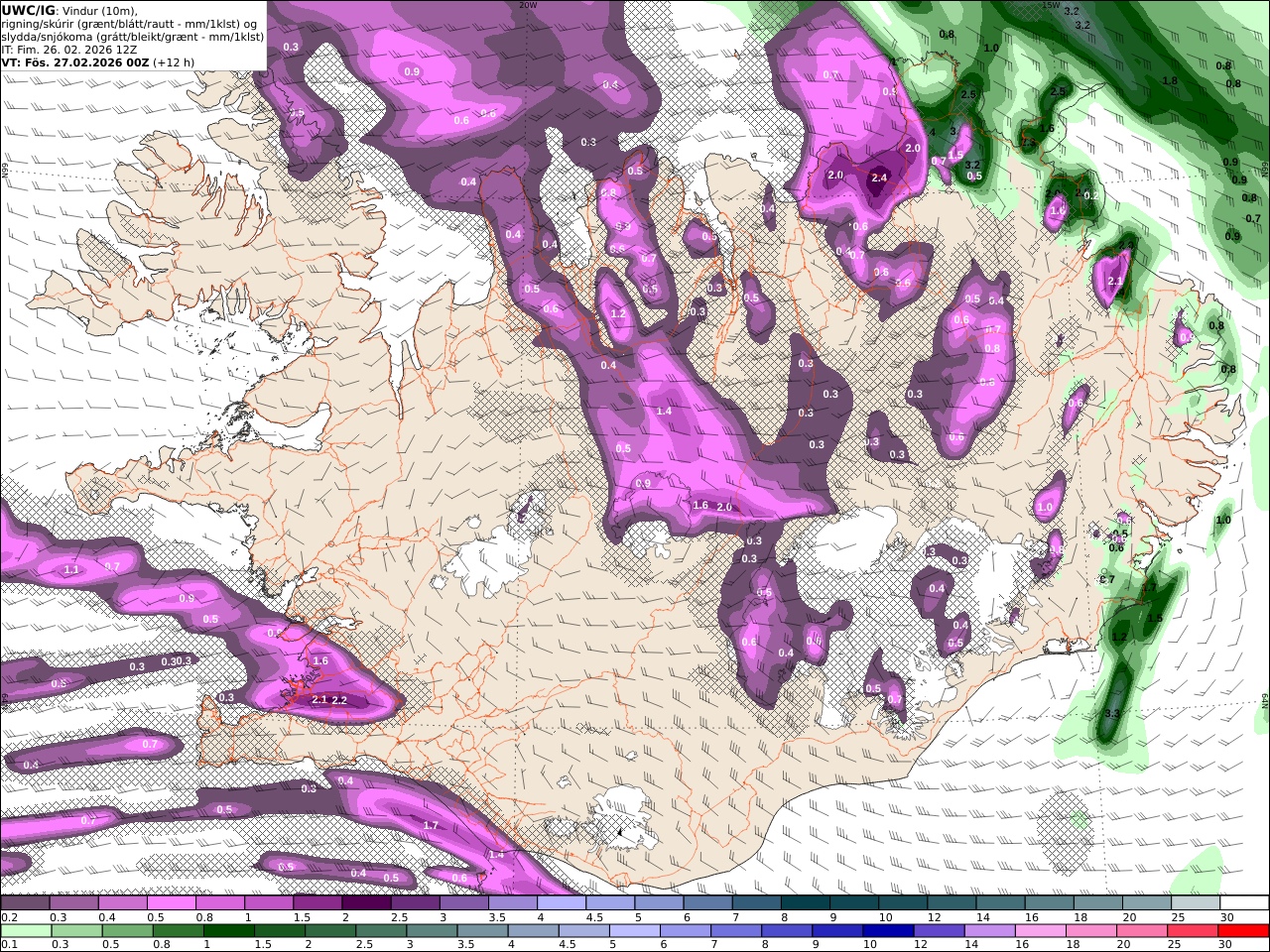
Task: Click the '(+12 h)' forecast offset text
Action: [x=174, y=61]
